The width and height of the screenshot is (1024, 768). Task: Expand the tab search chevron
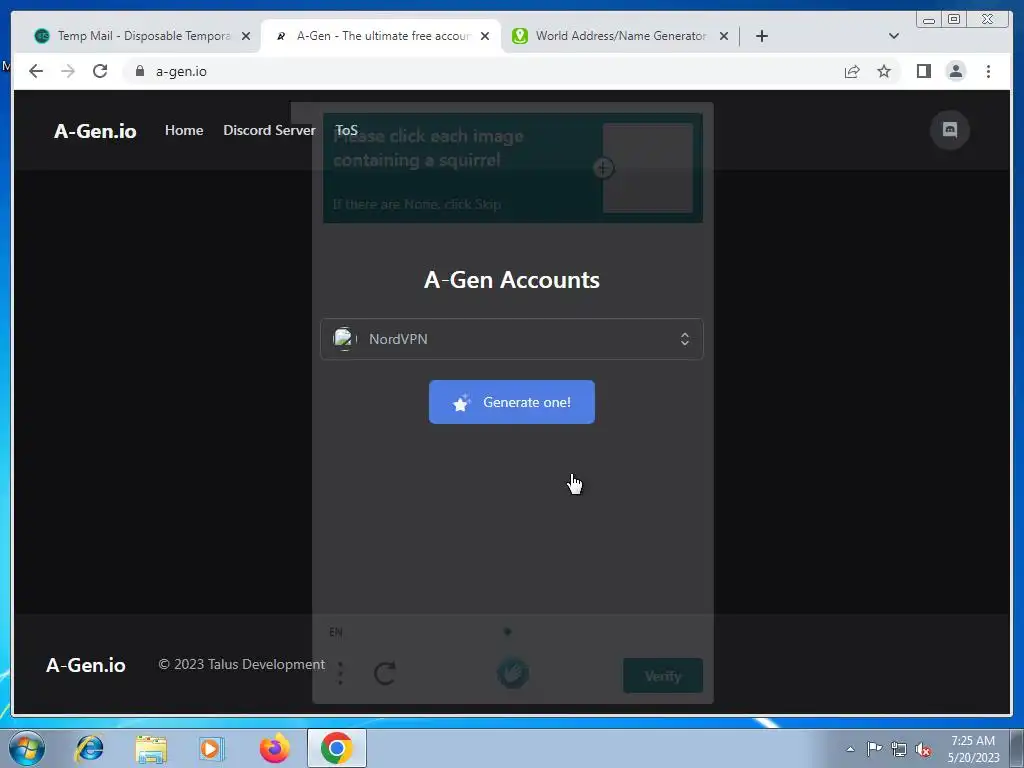(x=893, y=36)
